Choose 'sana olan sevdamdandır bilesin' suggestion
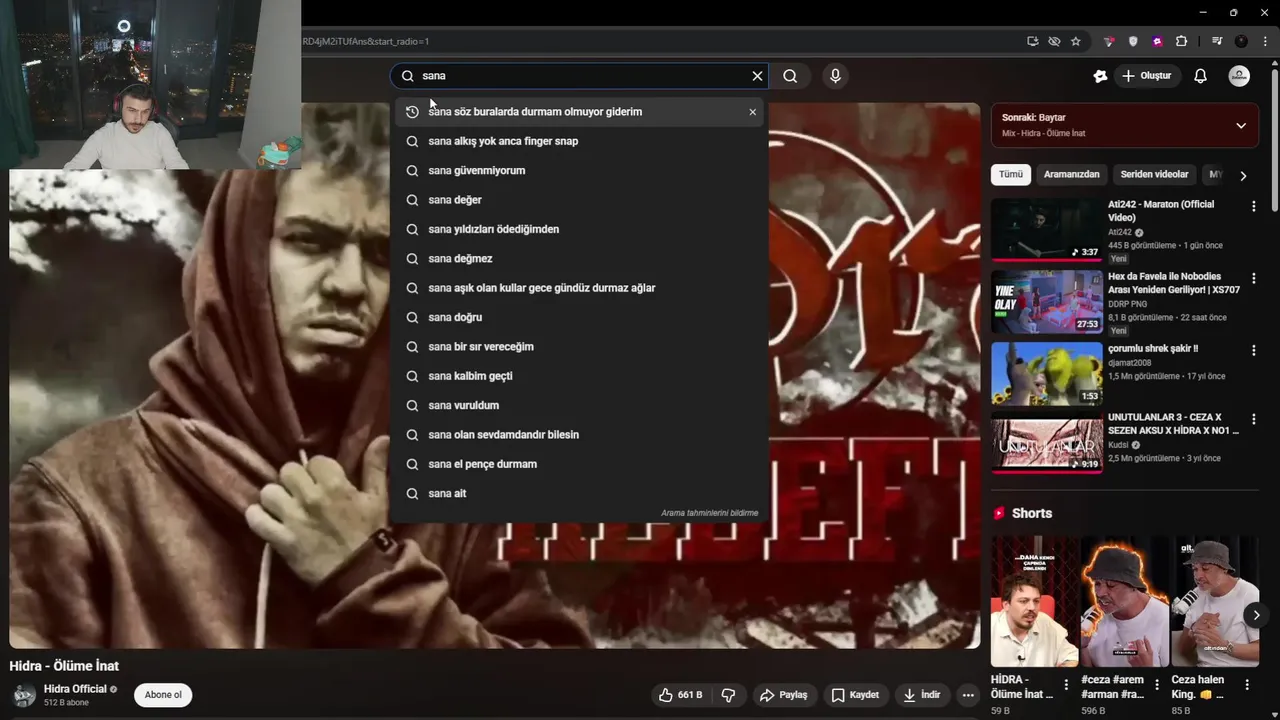This screenshot has height=720, width=1280. click(x=579, y=434)
